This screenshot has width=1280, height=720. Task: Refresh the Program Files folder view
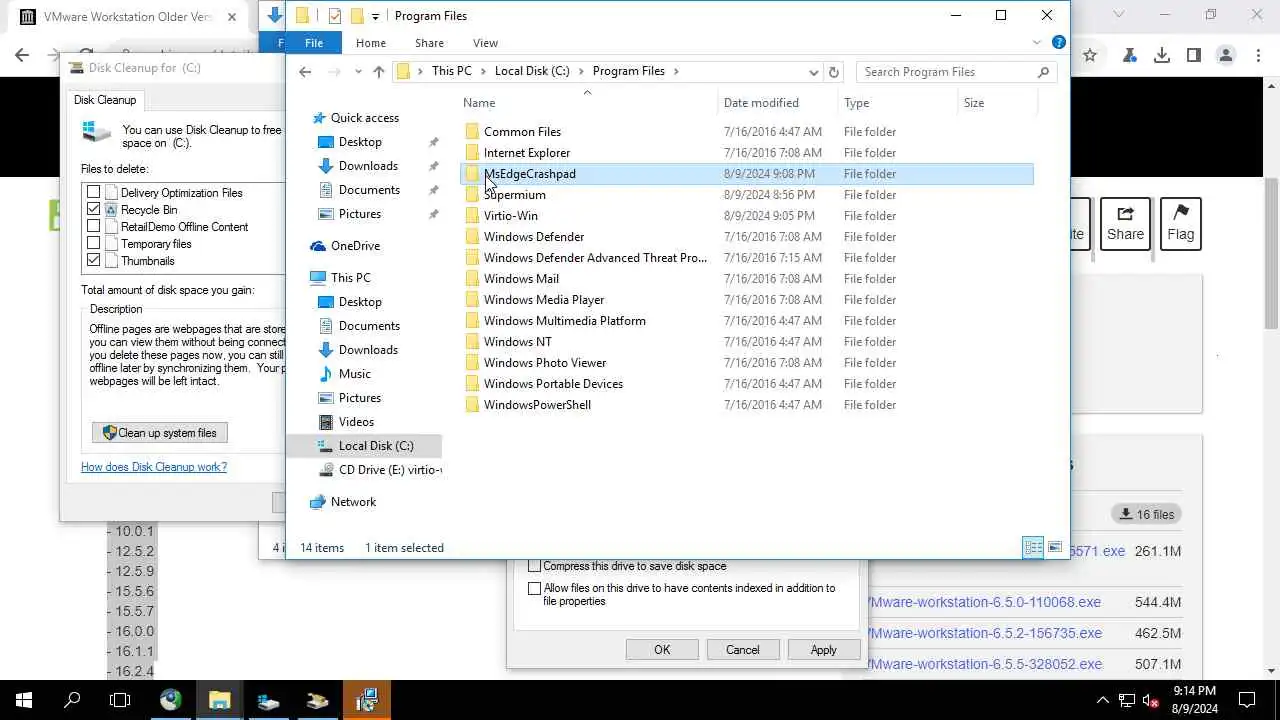(834, 72)
